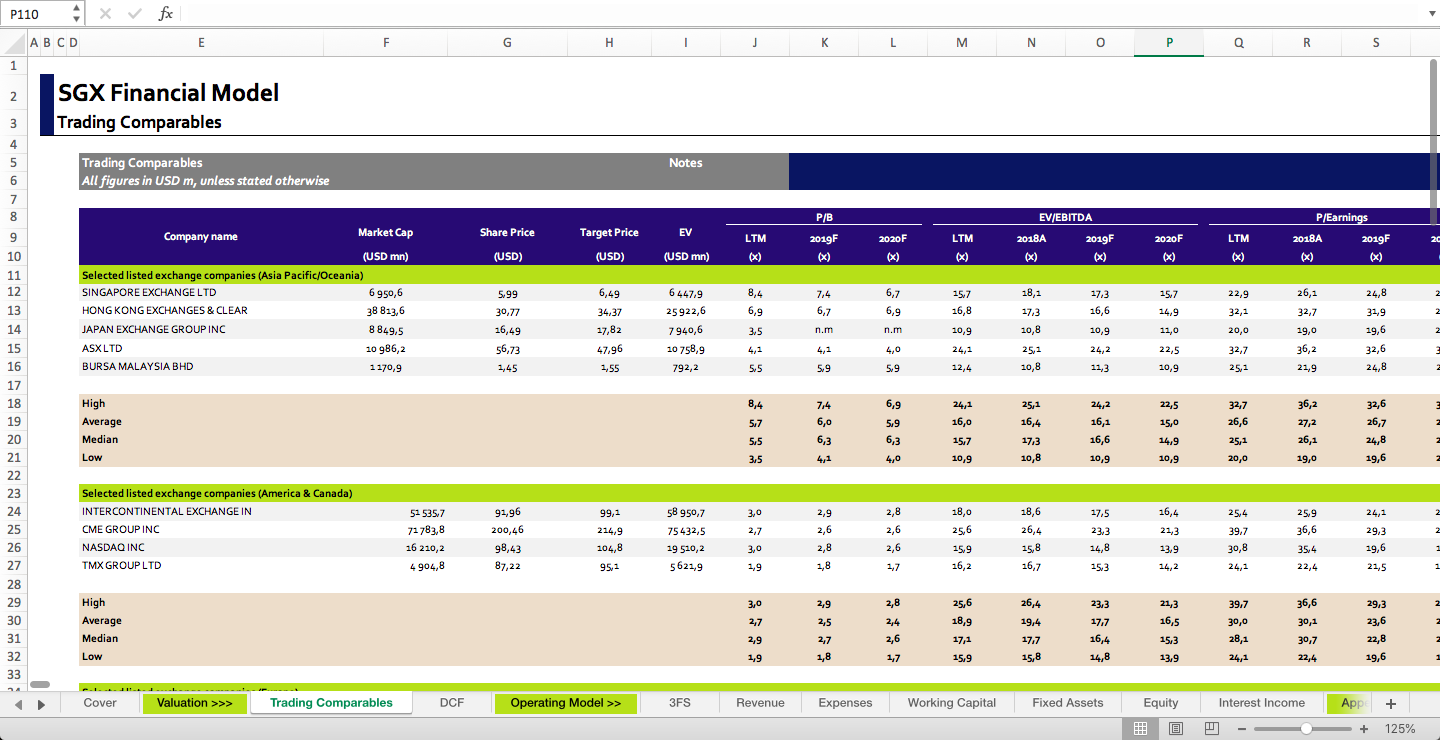Viewport: 1440px width, 740px height.
Task: Open the Name Box dropdown stepper arrows
Action: coord(77,14)
